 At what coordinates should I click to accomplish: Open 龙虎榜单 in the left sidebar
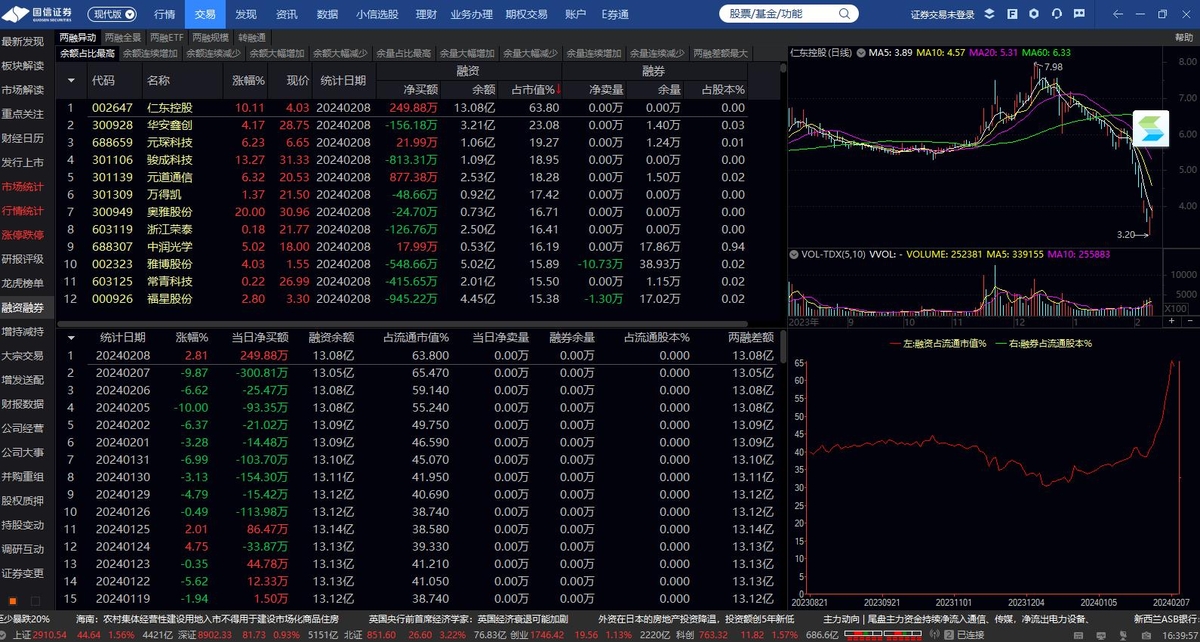click(22, 283)
